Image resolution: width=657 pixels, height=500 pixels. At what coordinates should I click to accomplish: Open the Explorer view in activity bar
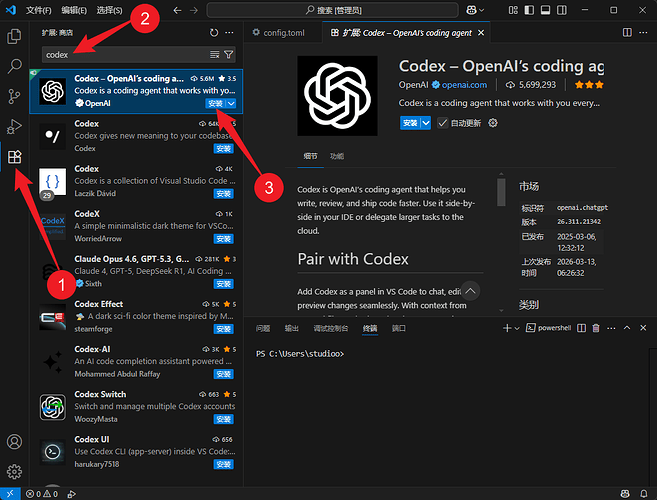click(14, 36)
